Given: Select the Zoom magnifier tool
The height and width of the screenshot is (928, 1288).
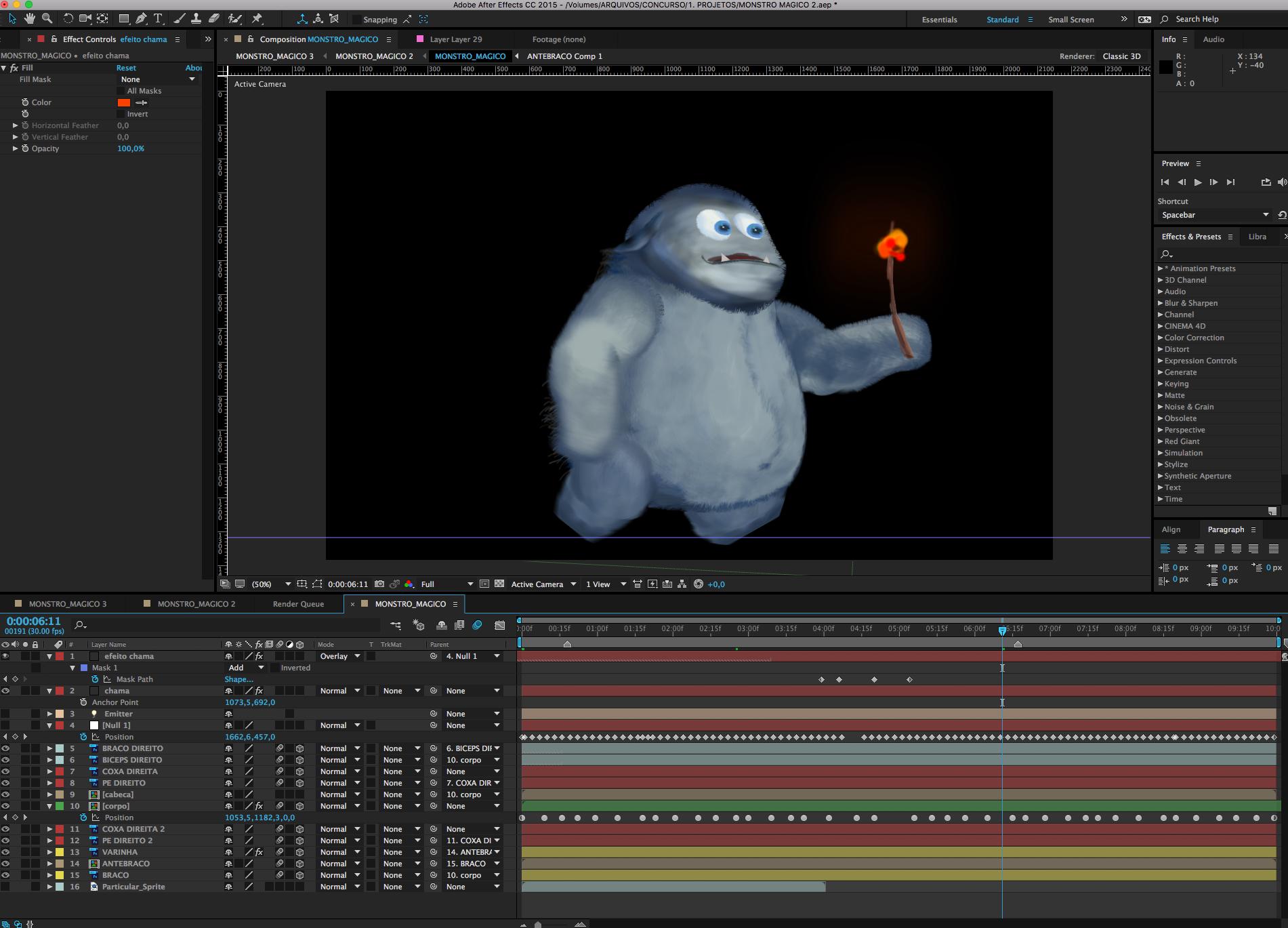Looking at the screenshot, I should click(x=47, y=19).
